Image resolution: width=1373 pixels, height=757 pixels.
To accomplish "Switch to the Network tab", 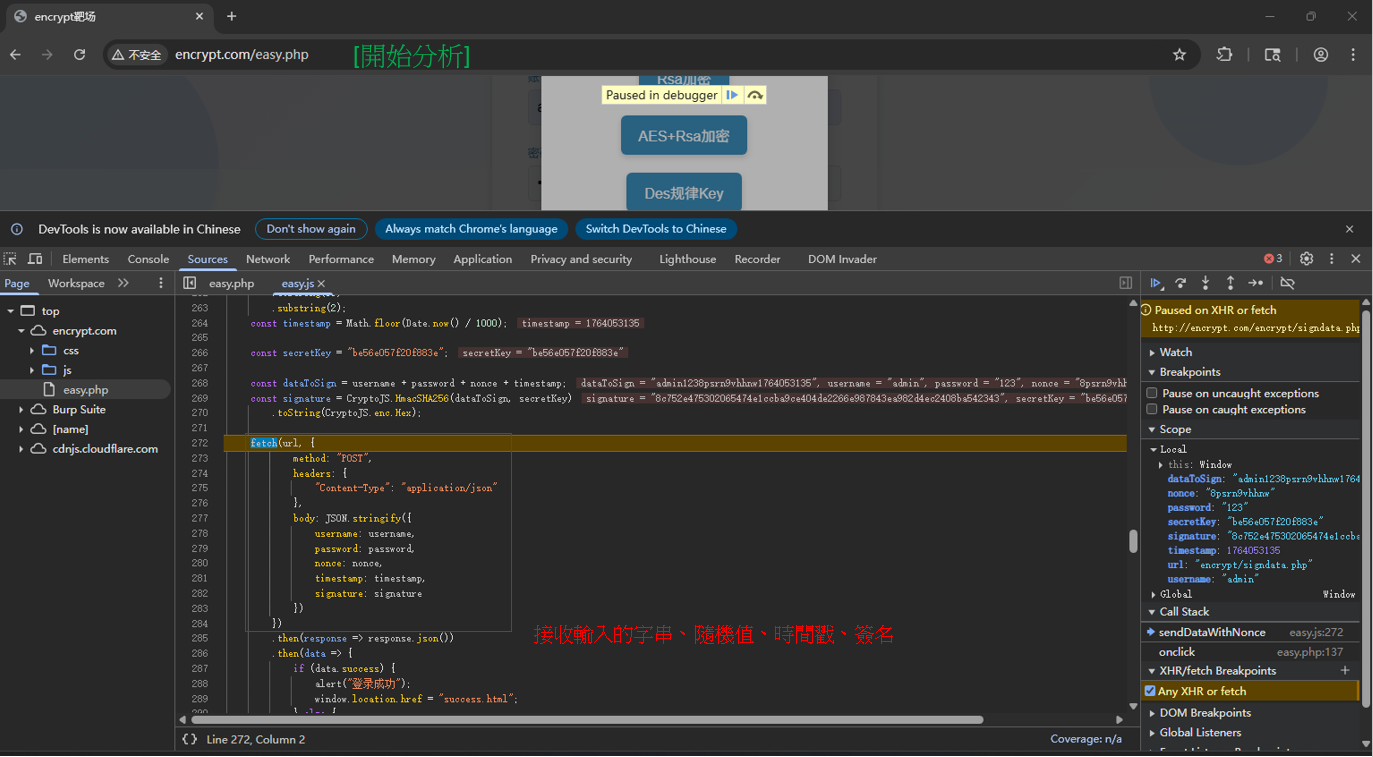I will (268, 259).
